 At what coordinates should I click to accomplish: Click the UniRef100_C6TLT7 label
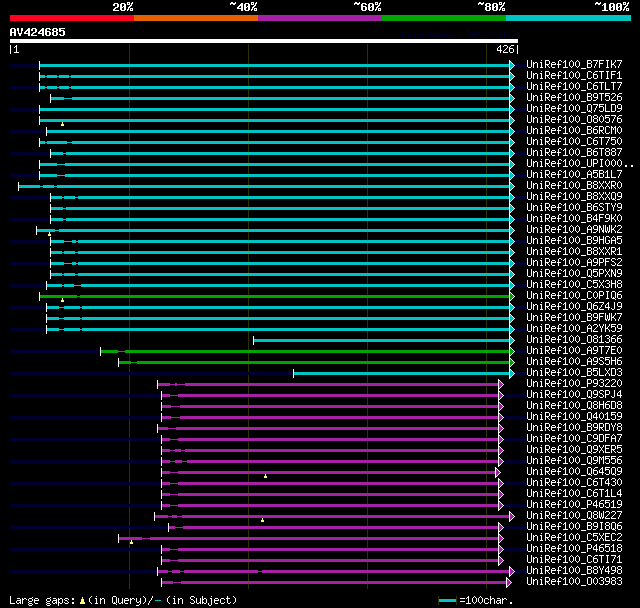coord(574,87)
